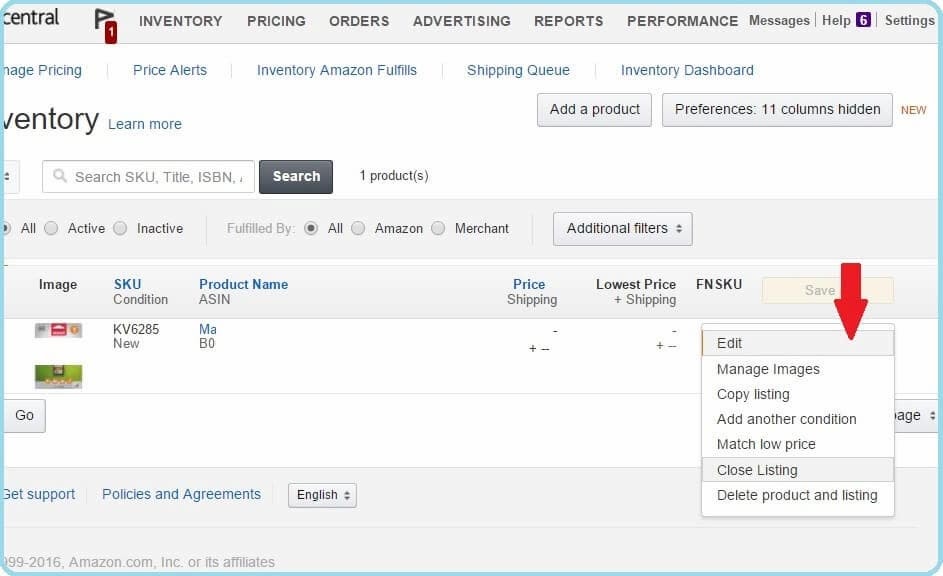Open the English language selector

322,495
